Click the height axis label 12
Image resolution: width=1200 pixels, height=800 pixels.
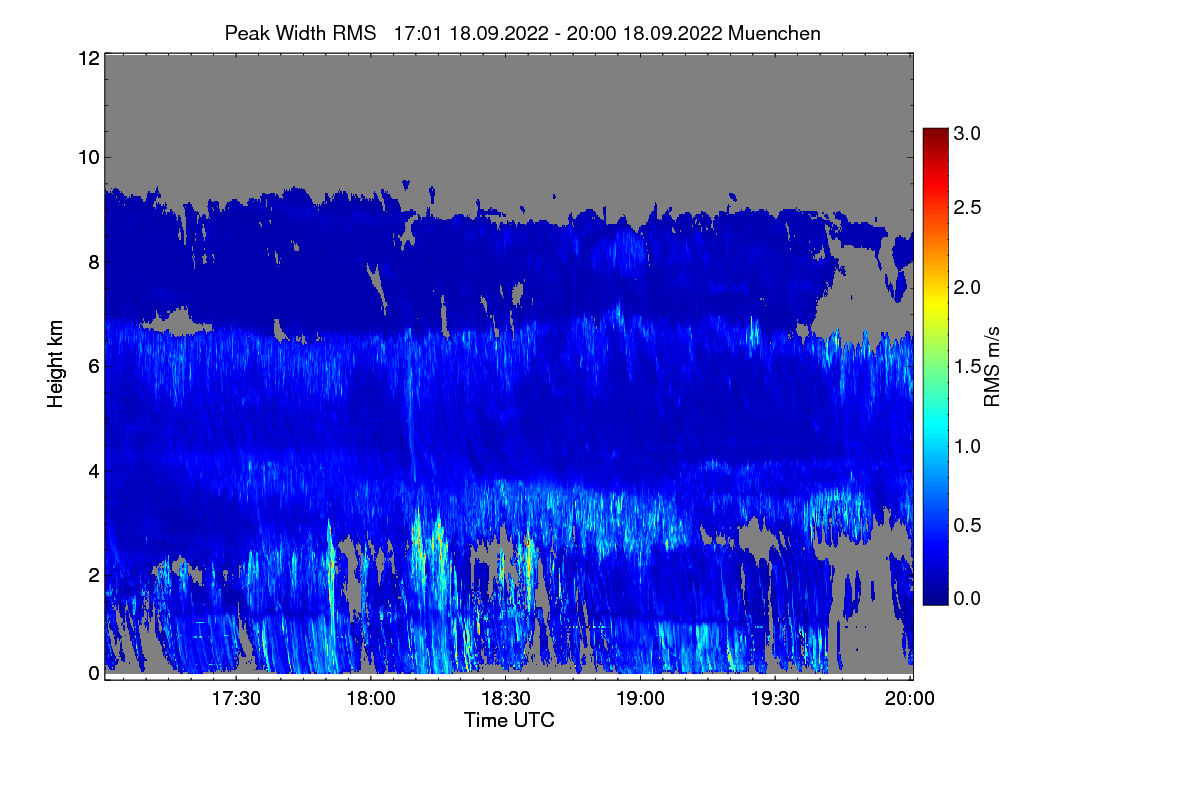pos(87,58)
